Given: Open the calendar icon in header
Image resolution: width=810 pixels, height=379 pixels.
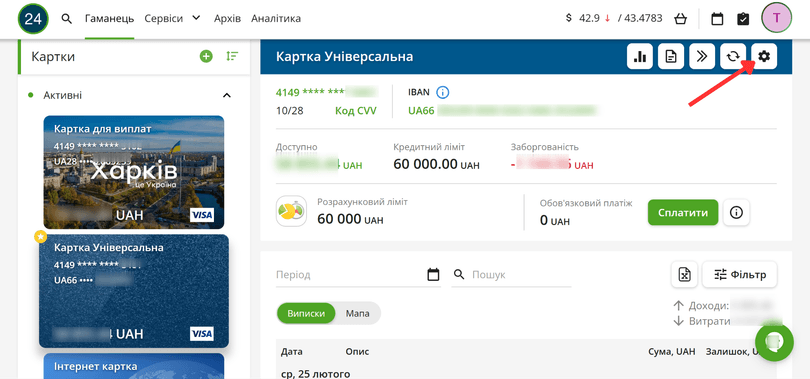Looking at the screenshot, I should (717, 19).
